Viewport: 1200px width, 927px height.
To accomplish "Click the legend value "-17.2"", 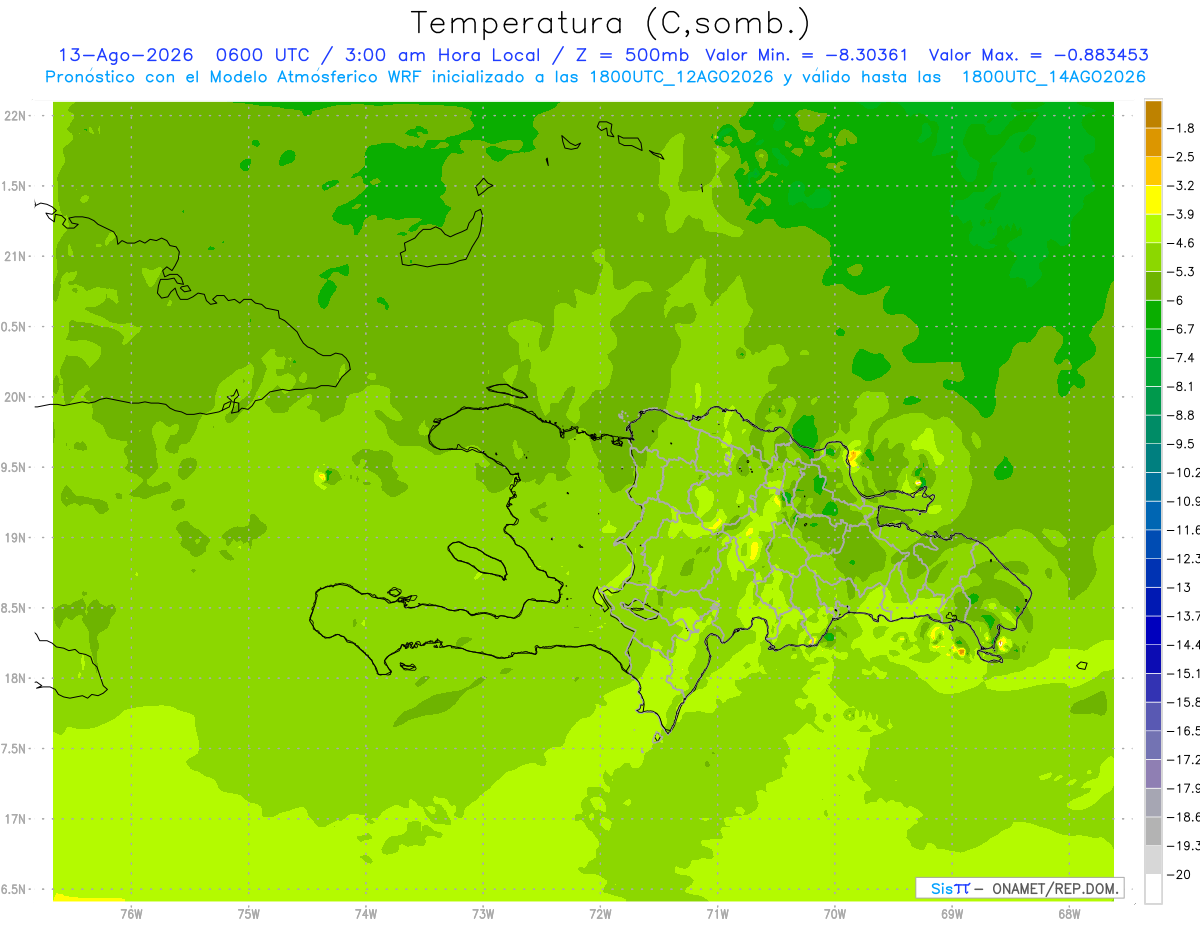I will pyautogui.click(x=1186, y=760).
